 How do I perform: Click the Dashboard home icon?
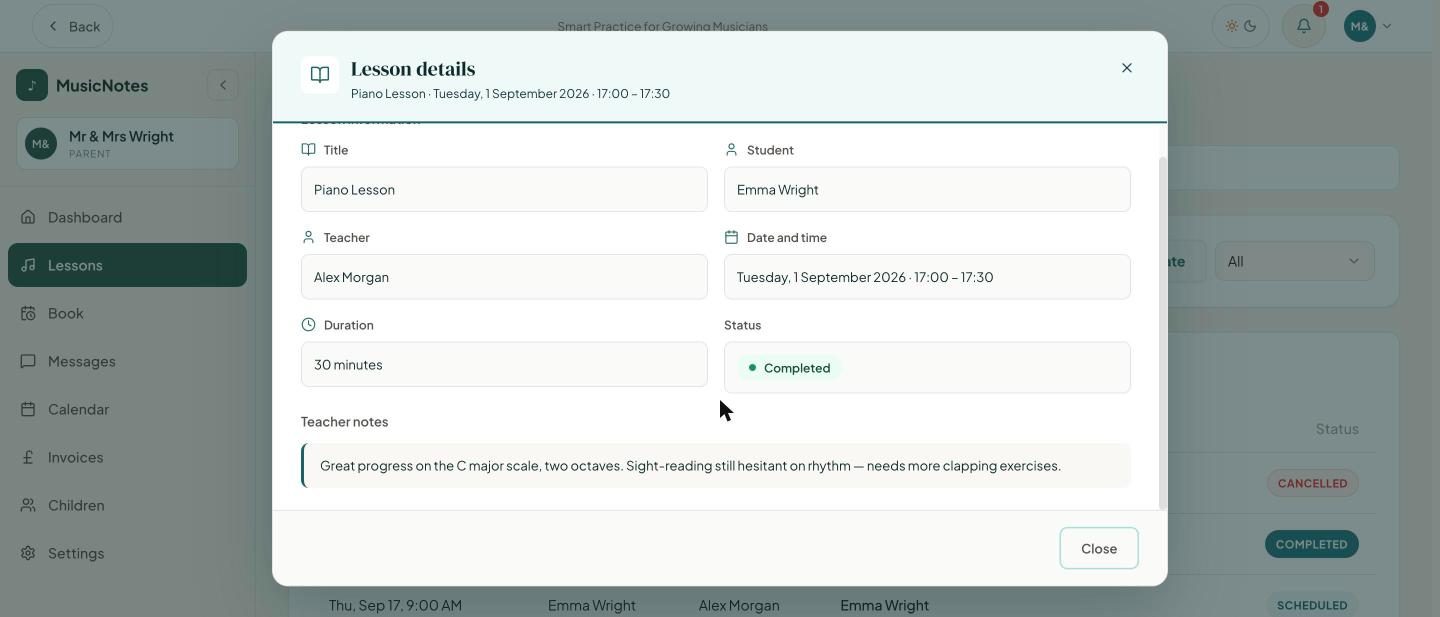pyautogui.click(x=28, y=217)
